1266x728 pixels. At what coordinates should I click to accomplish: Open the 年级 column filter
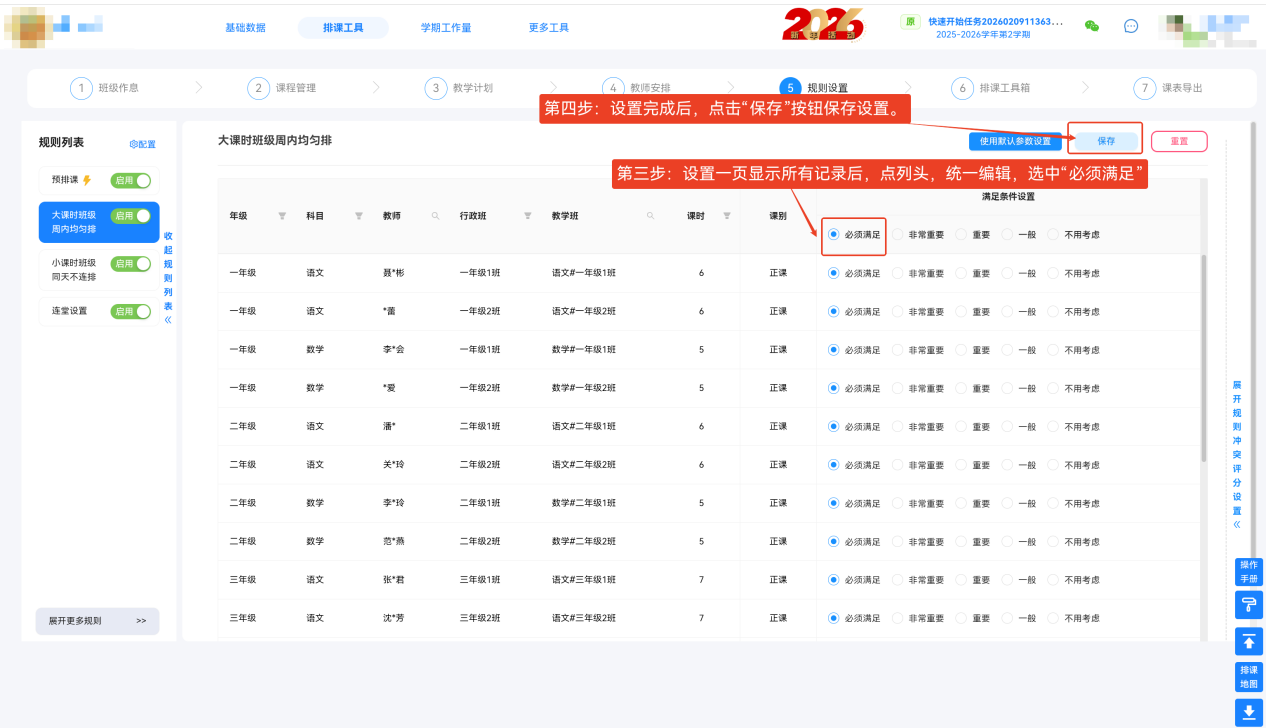282,216
